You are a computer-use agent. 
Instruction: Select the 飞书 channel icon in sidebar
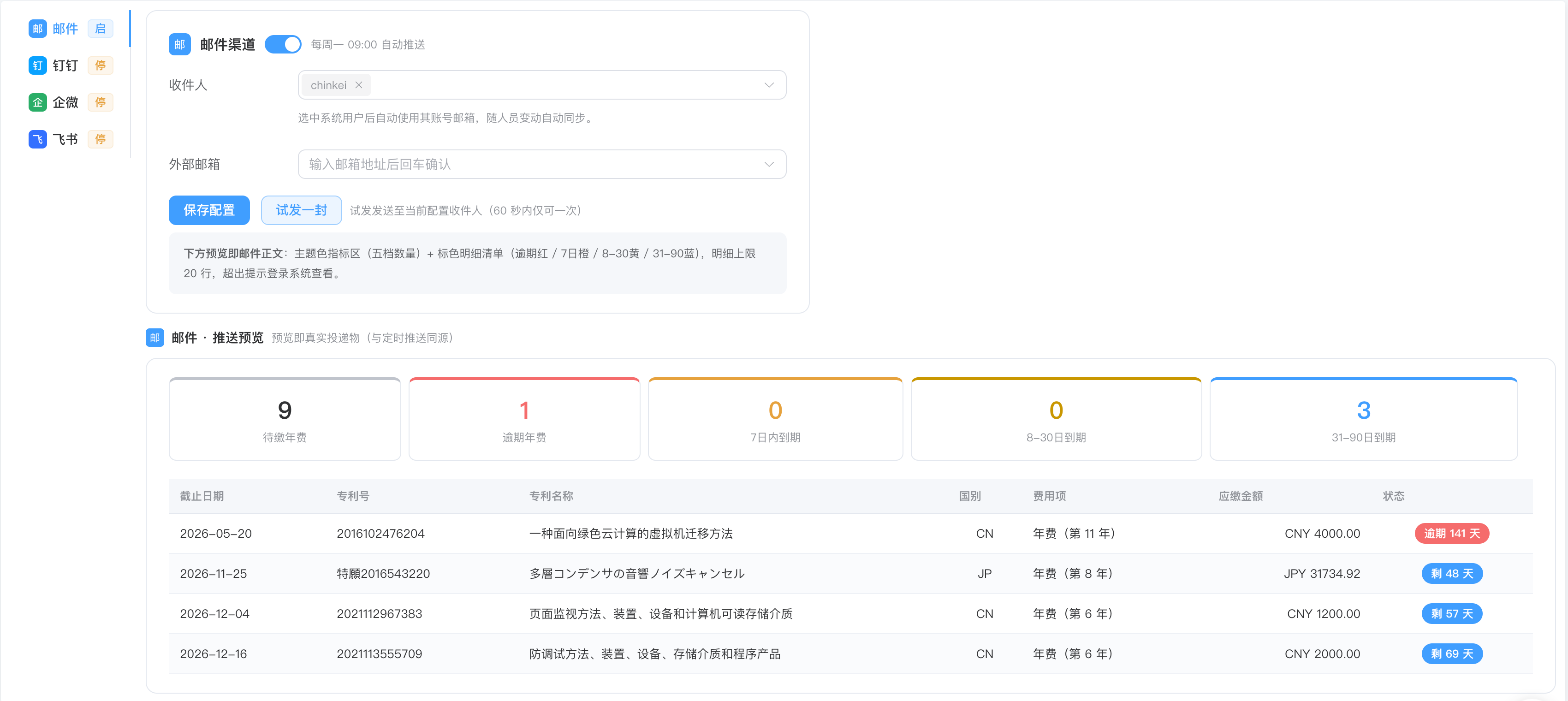(37, 139)
